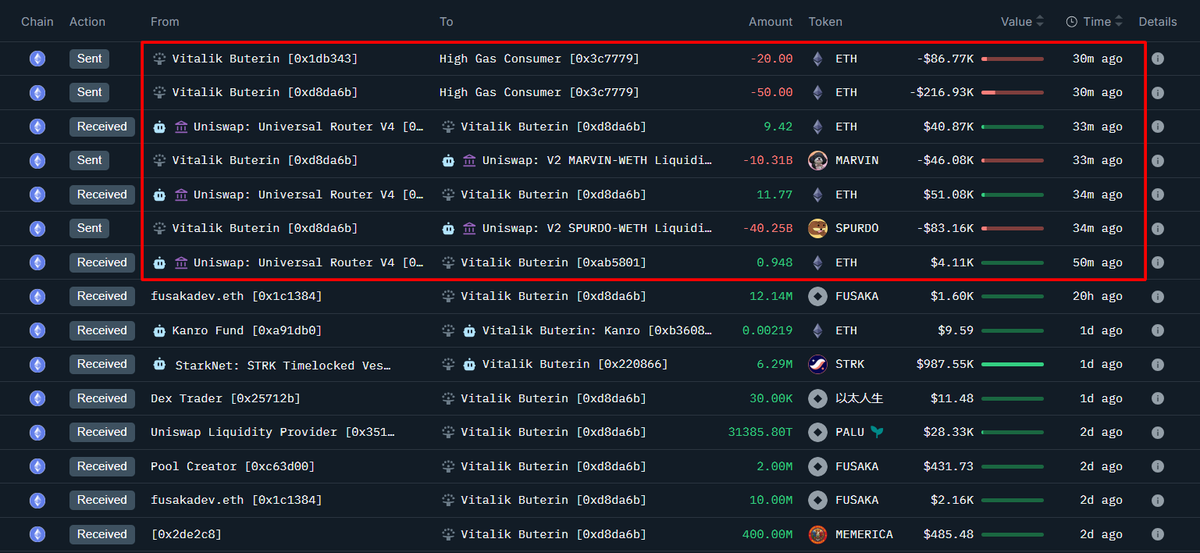The width and height of the screenshot is (1200, 553).
Task: Open Vitalik Buterin [0x1db343] address
Action: [264, 59]
